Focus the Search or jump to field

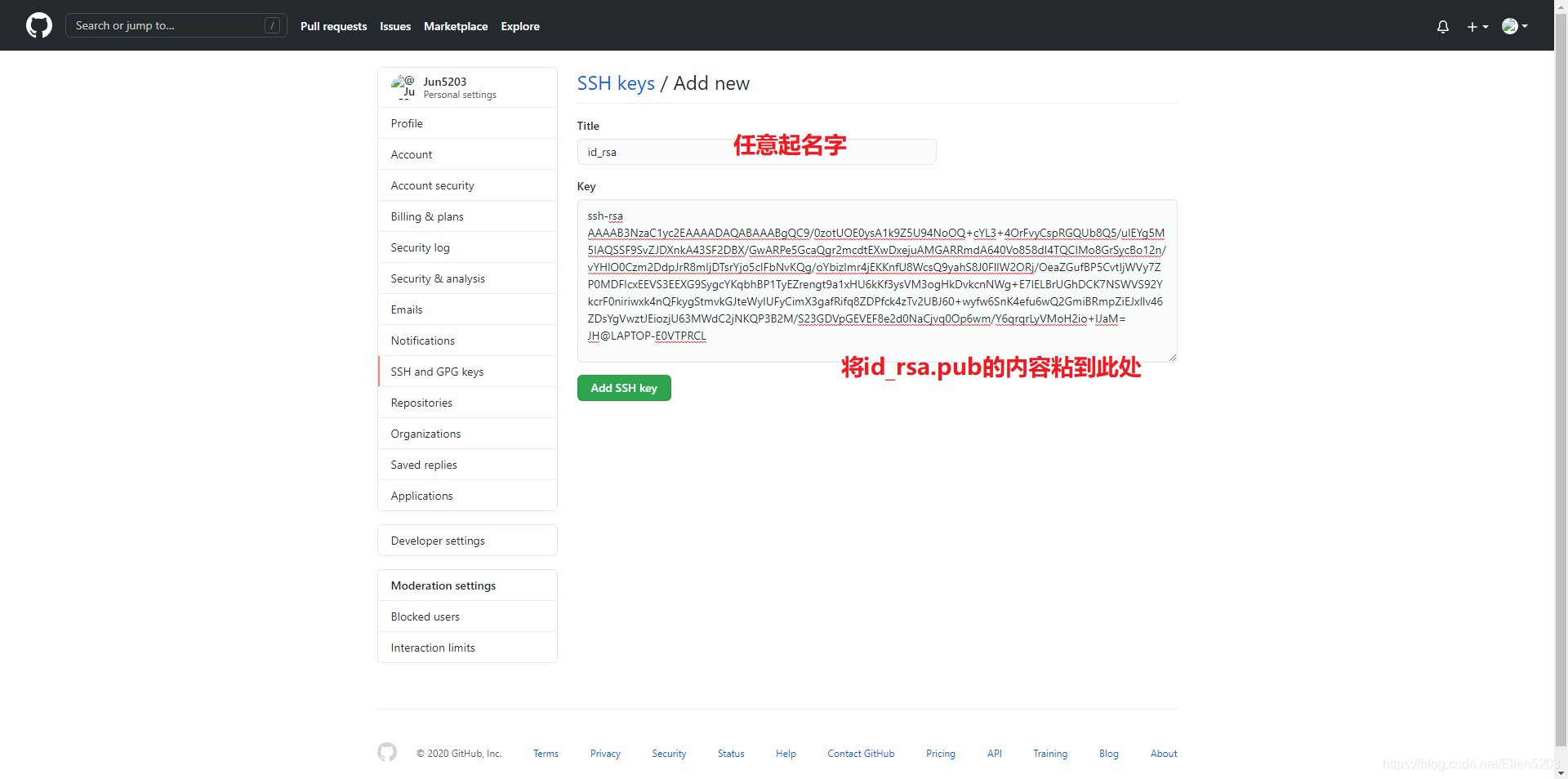pyautogui.click(x=176, y=25)
